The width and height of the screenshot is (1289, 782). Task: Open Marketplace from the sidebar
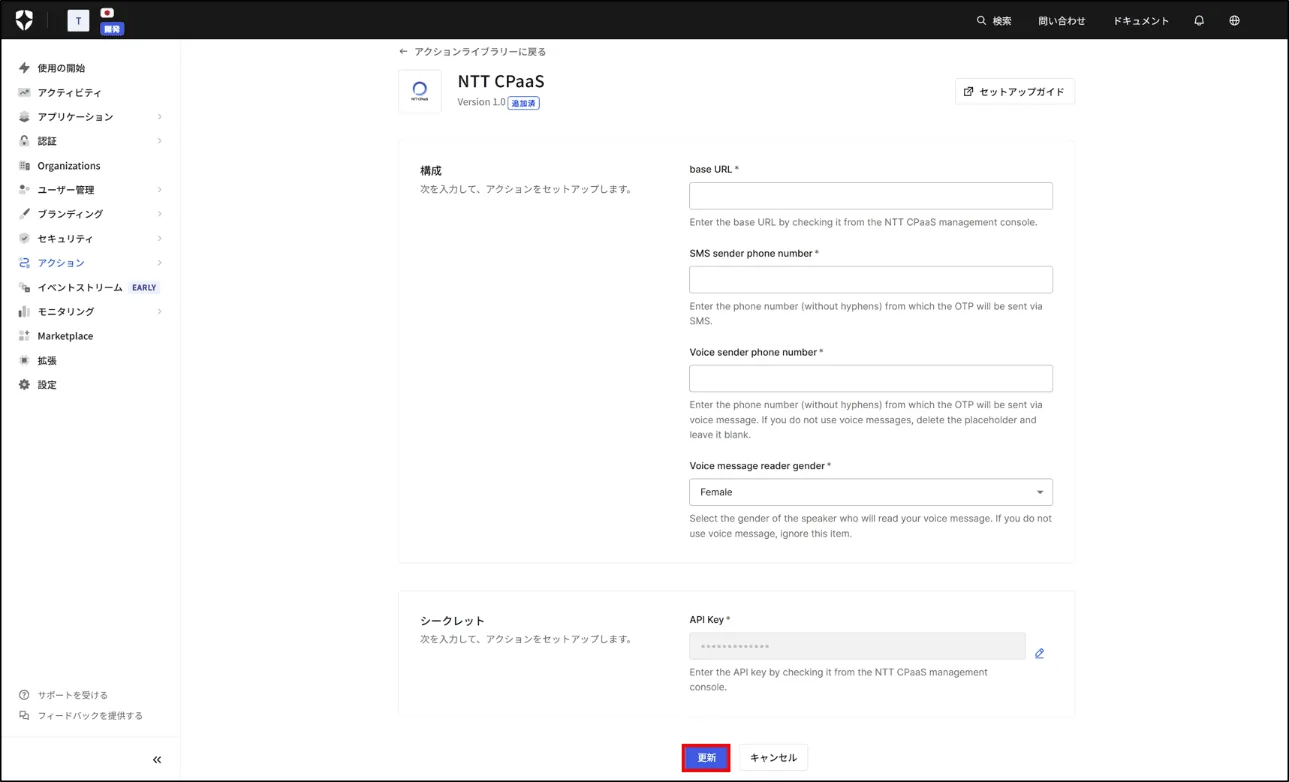[65, 336]
